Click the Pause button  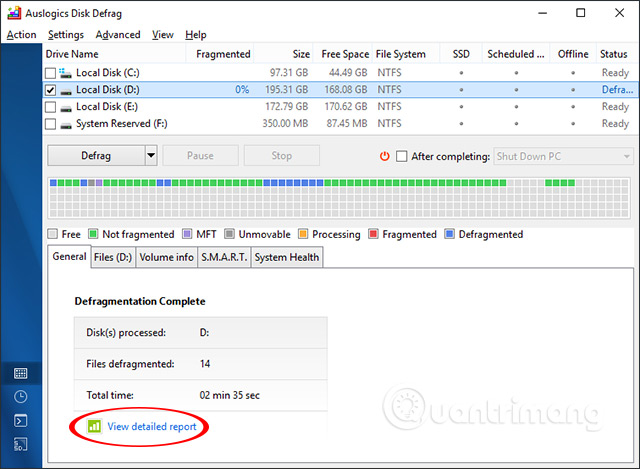coord(200,156)
